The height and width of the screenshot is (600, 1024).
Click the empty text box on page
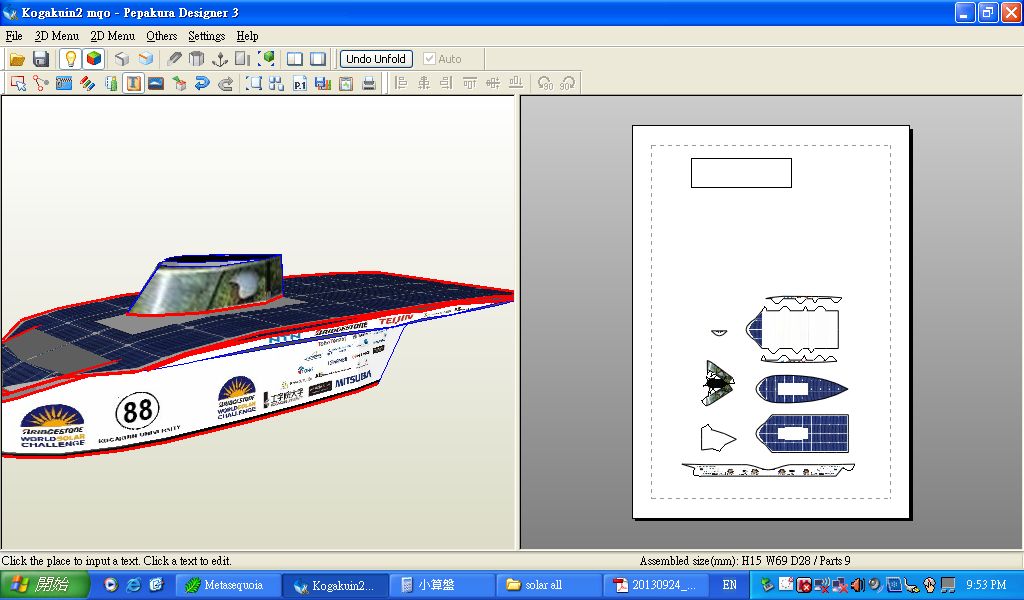coord(741,173)
